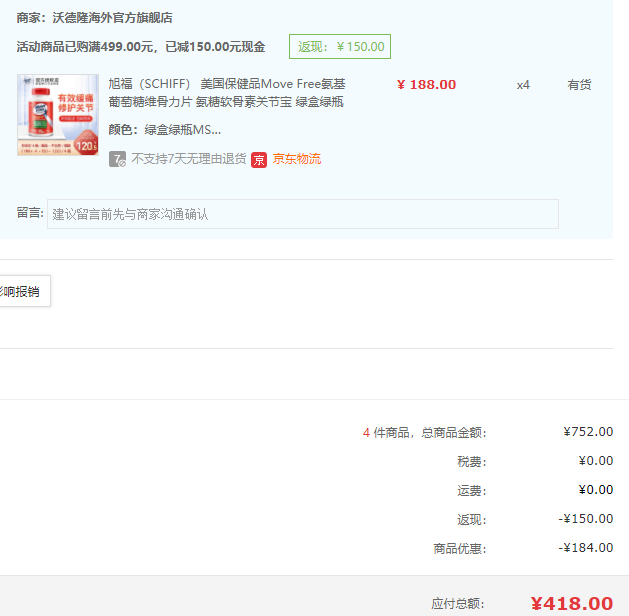
Task: Click the 京东物流 logistics link
Action: (x=295, y=159)
